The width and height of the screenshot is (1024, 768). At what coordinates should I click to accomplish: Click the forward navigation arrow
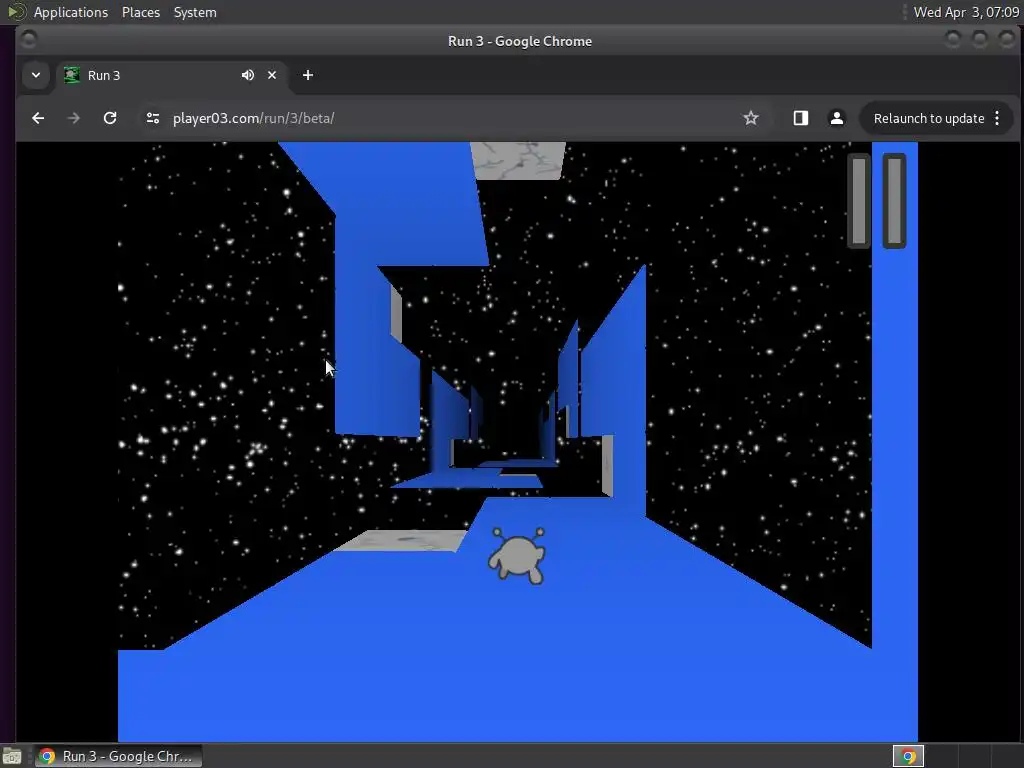(x=74, y=118)
